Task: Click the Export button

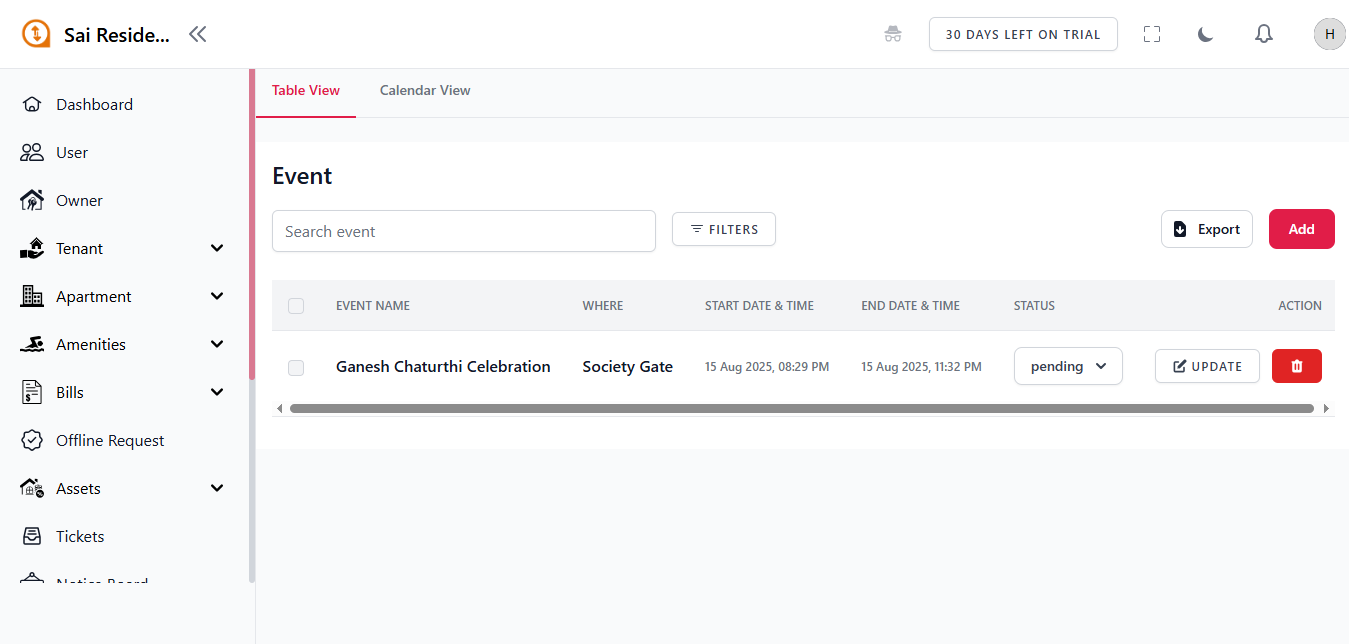Action: [x=1206, y=229]
